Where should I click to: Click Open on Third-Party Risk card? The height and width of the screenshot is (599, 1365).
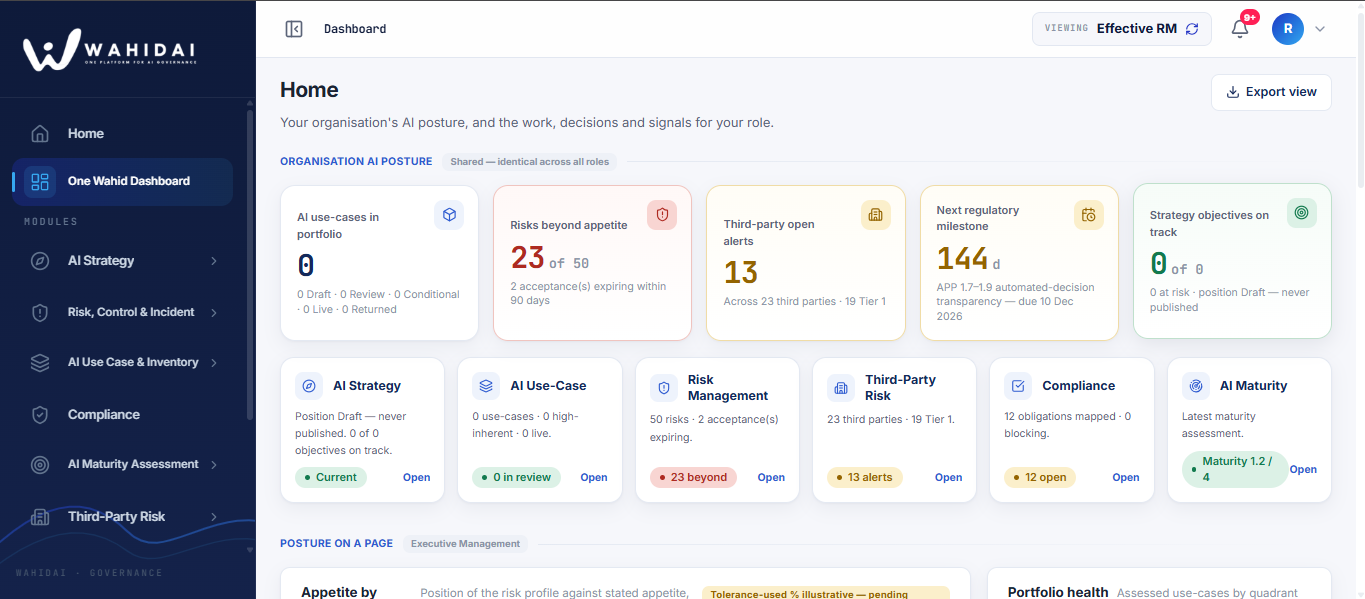pyautogui.click(x=948, y=478)
